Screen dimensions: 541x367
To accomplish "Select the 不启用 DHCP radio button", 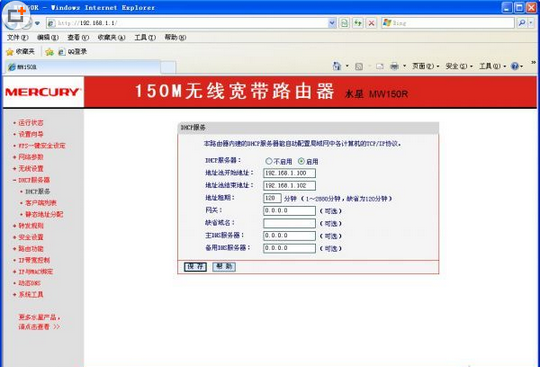I will (269, 161).
